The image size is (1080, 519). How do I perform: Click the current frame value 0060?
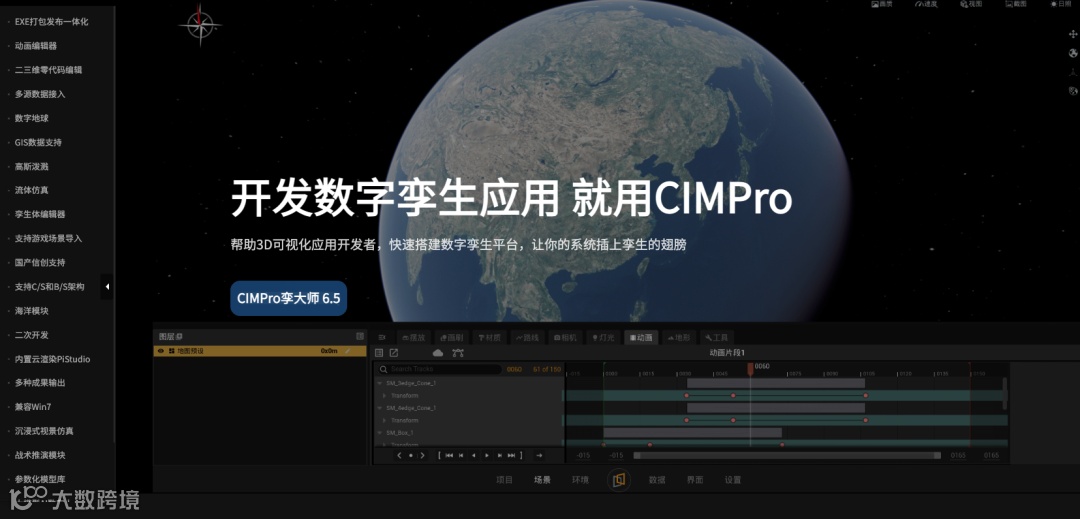click(x=514, y=370)
